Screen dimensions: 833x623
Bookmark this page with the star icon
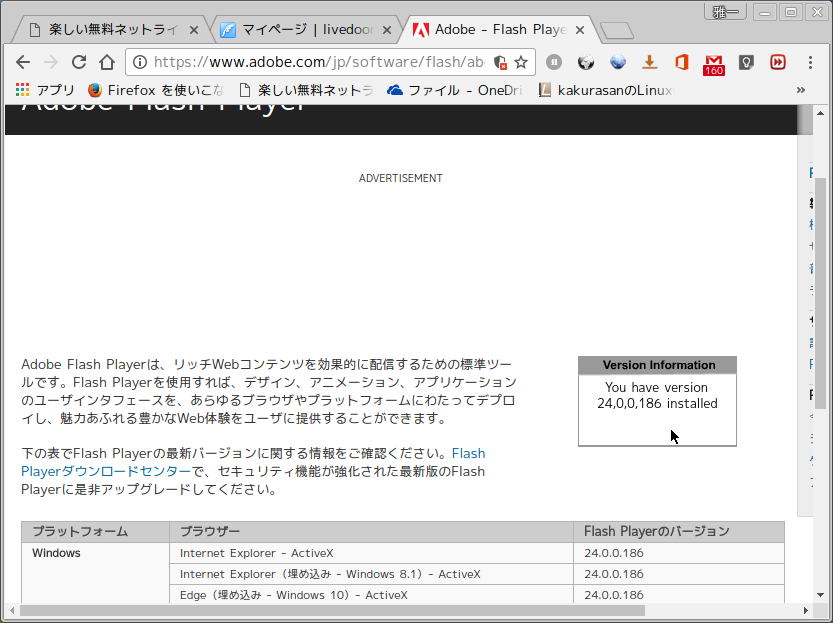[521, 62]
